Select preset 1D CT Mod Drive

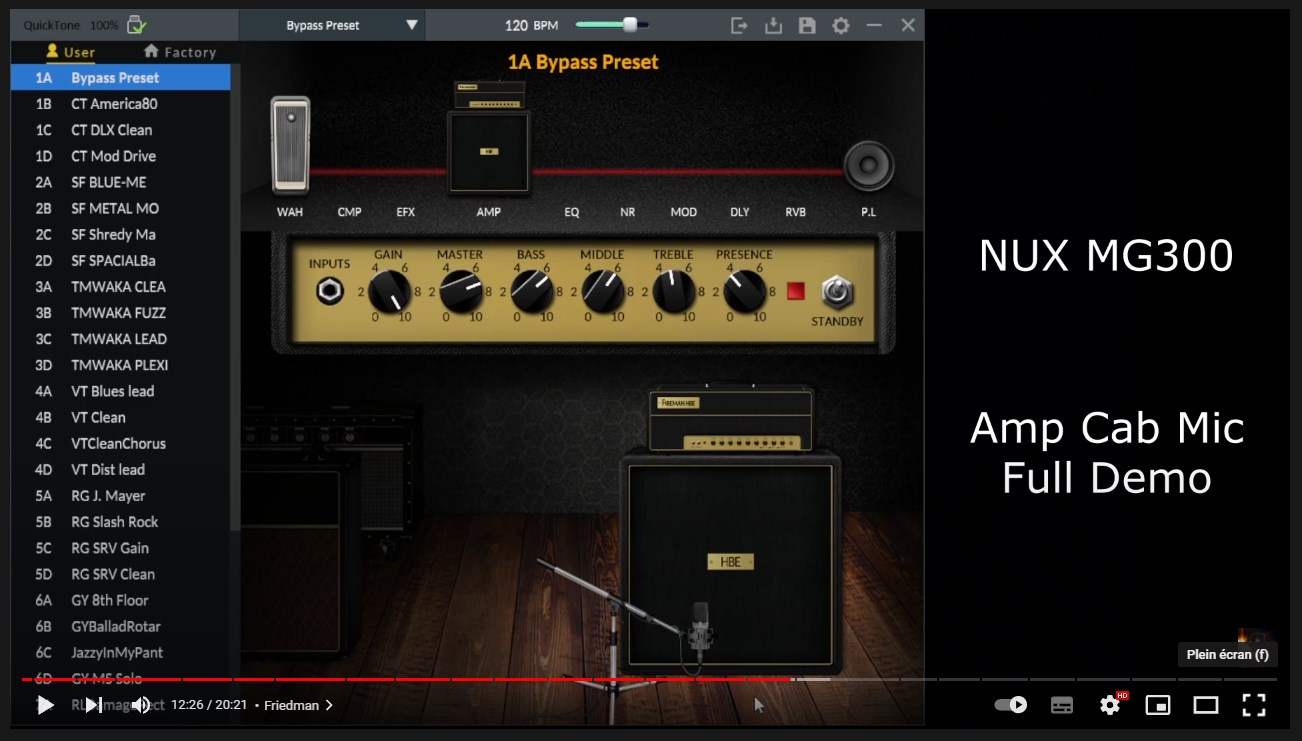point(121,155)
